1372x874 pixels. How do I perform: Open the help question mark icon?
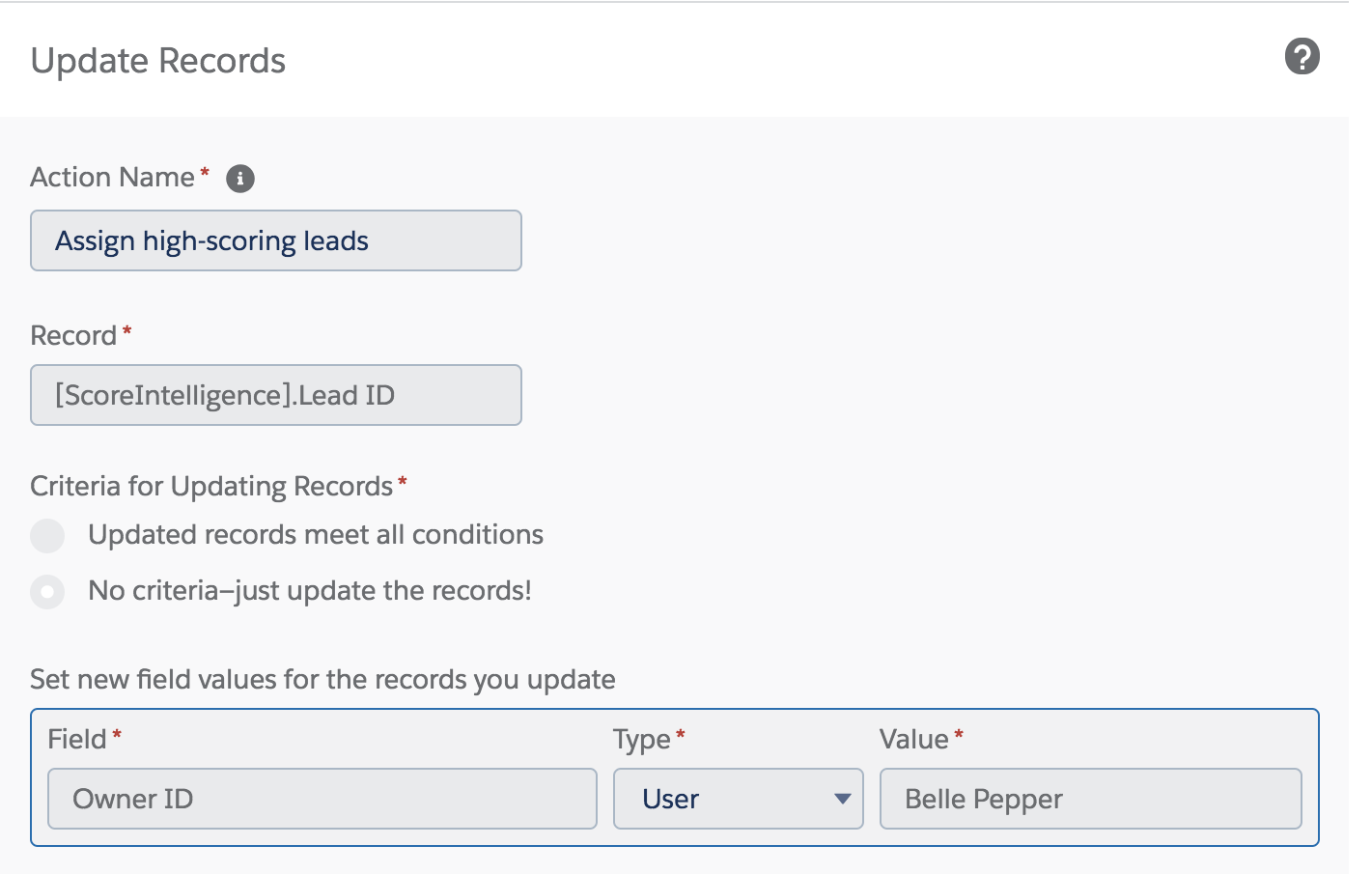1302,57
